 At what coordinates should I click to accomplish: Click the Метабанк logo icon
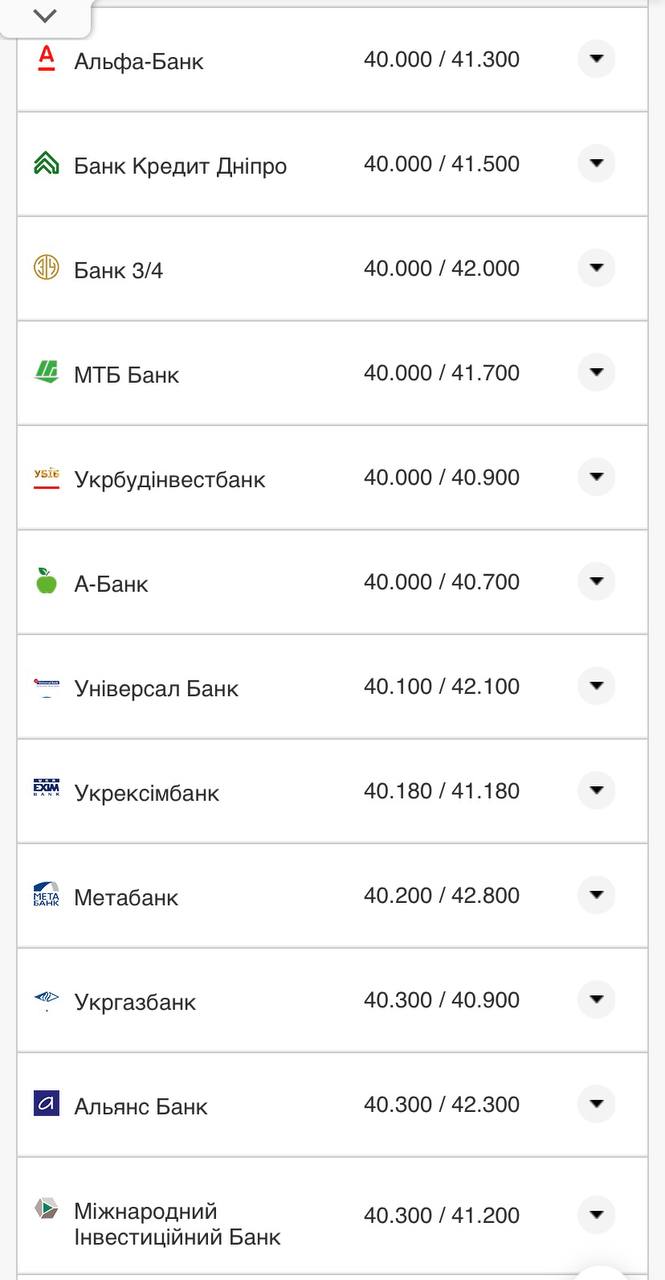click(x=46, y=895)
